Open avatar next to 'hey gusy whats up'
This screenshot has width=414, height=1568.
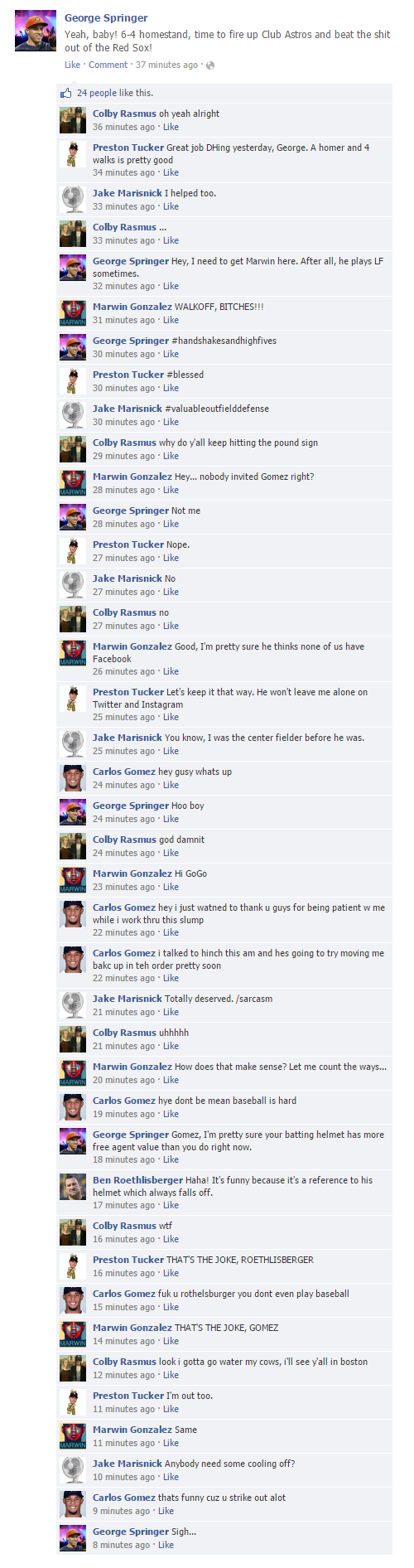point(73,777)
